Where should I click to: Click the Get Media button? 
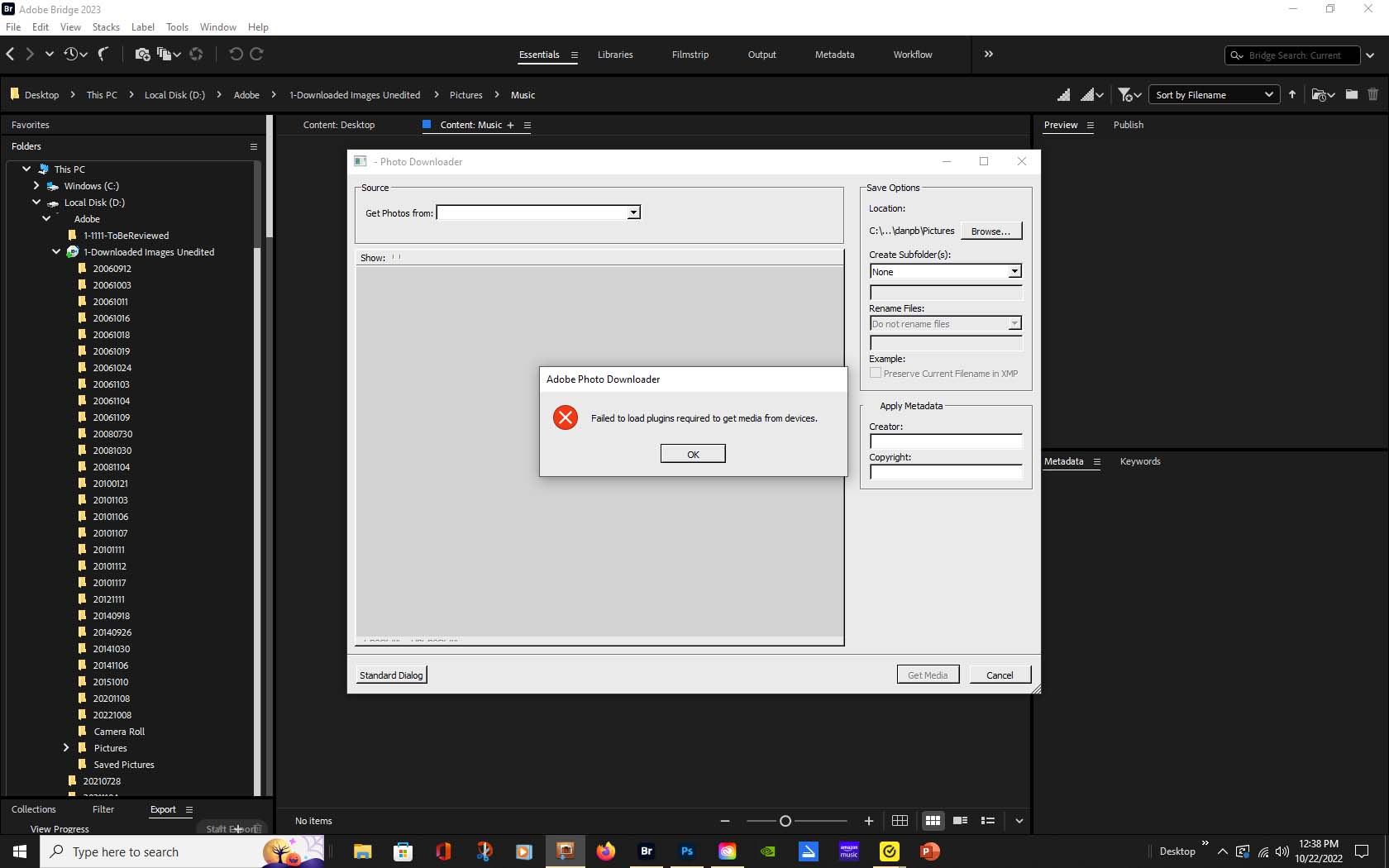tap(928, 675)
